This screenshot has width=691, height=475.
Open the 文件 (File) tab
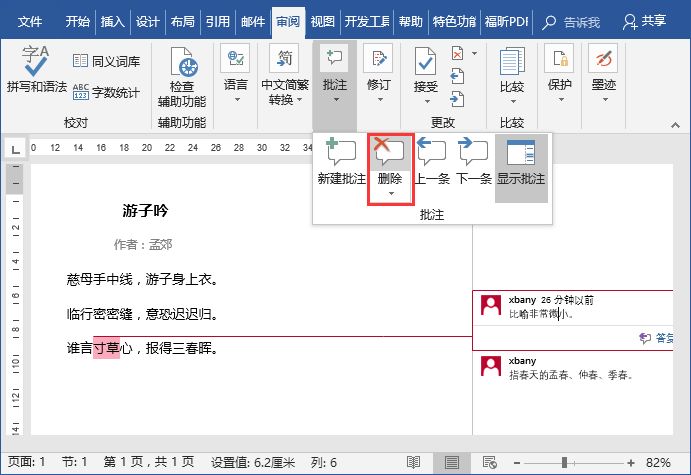30,22
